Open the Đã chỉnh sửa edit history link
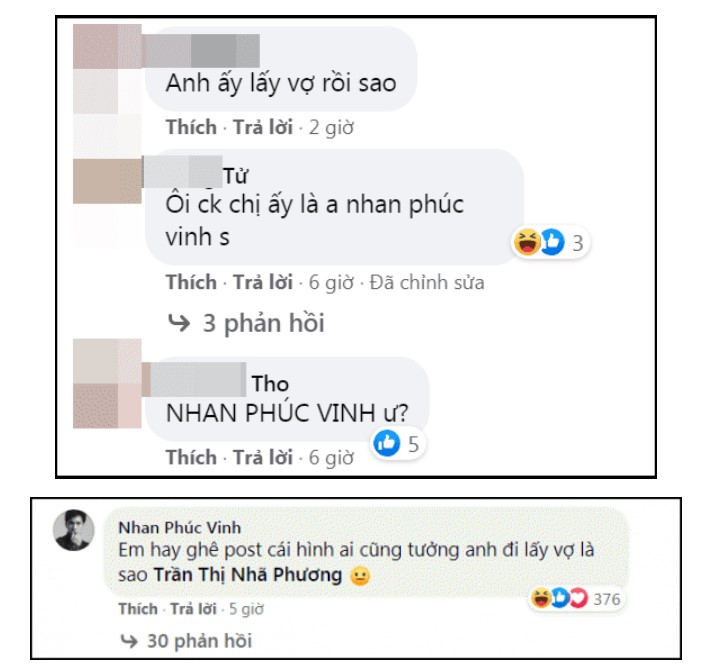 click(427, 282)
